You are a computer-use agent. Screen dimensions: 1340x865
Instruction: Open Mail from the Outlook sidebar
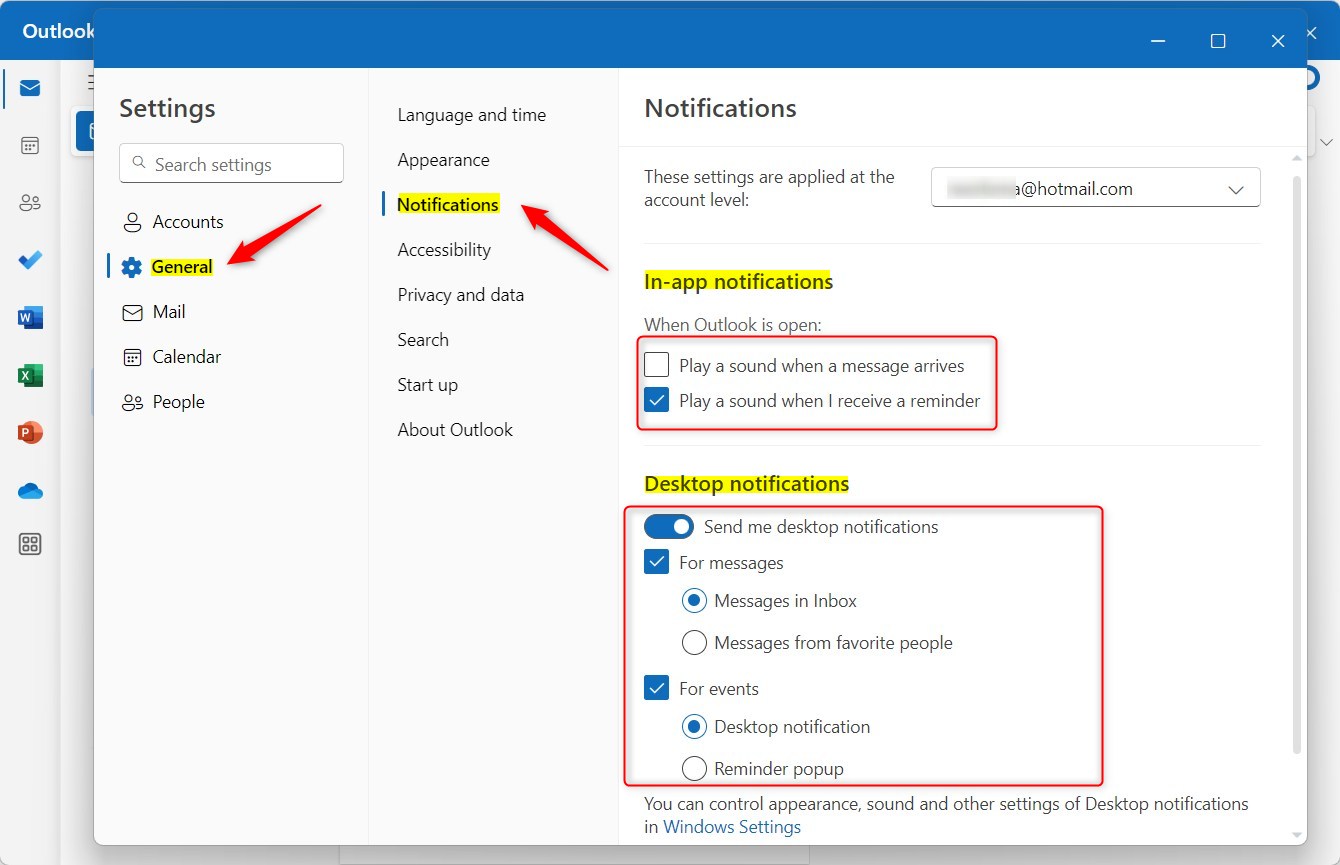click(x=29, y=88)
